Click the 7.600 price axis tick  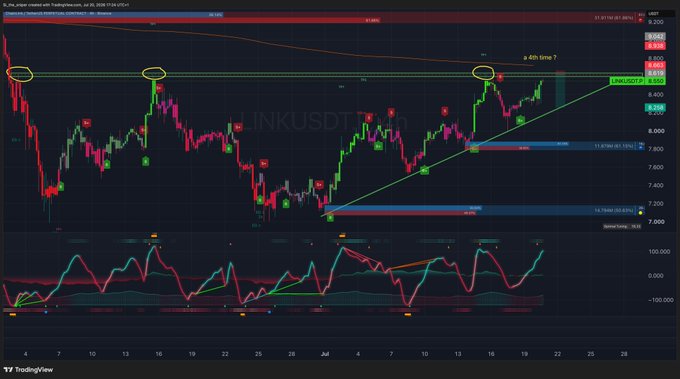point(656,167)
